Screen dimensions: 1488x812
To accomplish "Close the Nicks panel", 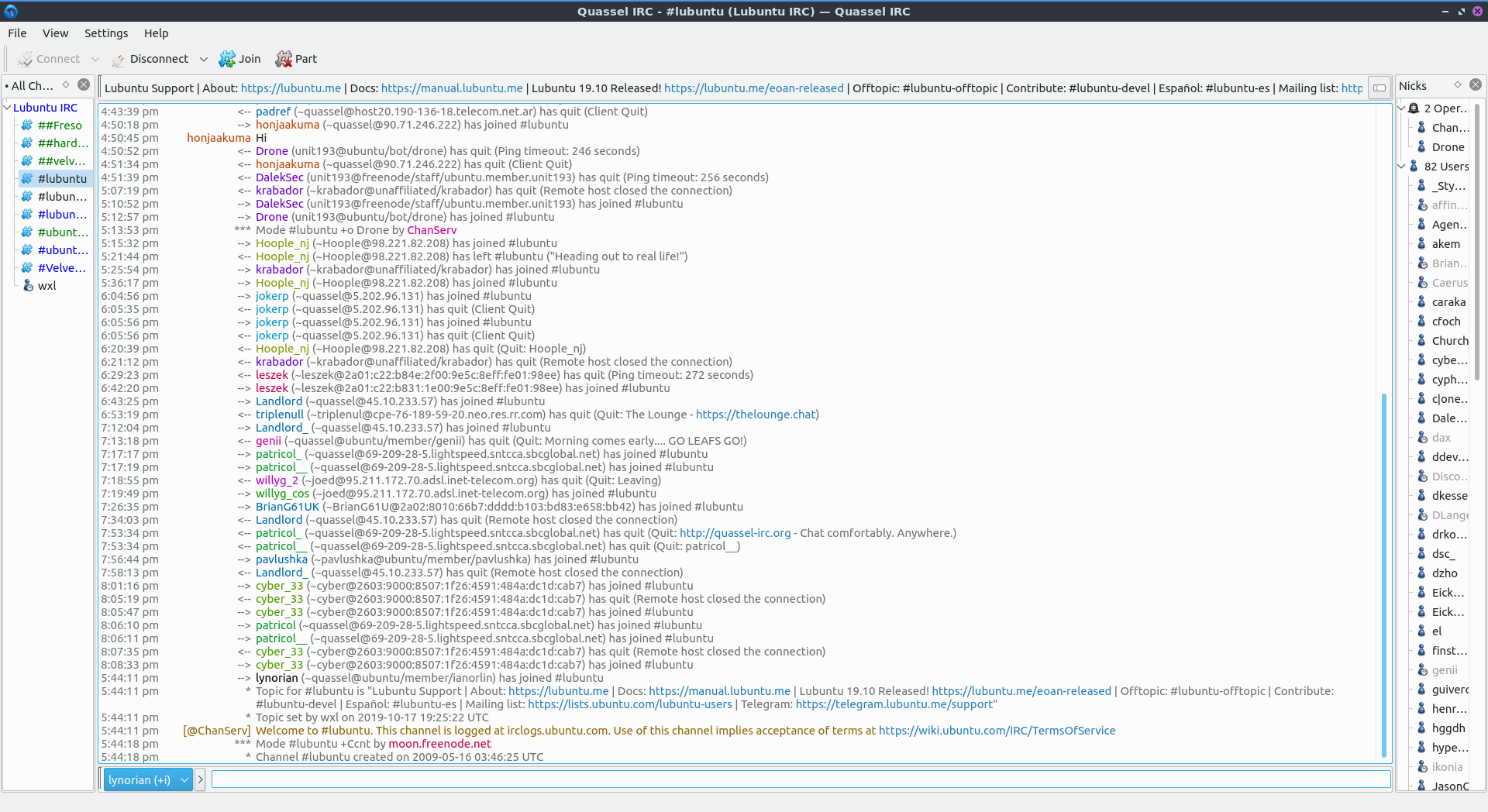I will click(x=1476, y=85).
